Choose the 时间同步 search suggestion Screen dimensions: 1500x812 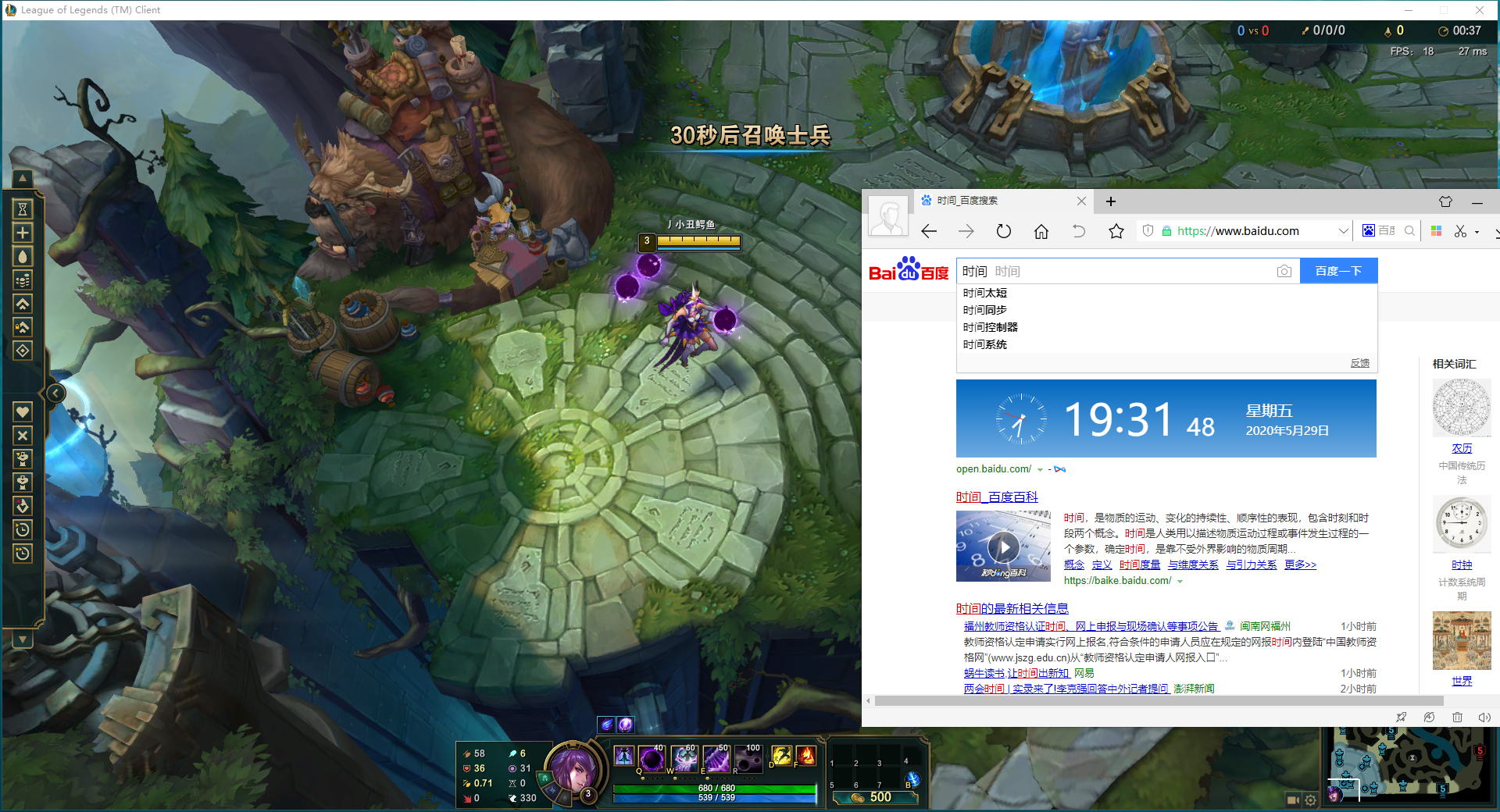coord(984,310)
